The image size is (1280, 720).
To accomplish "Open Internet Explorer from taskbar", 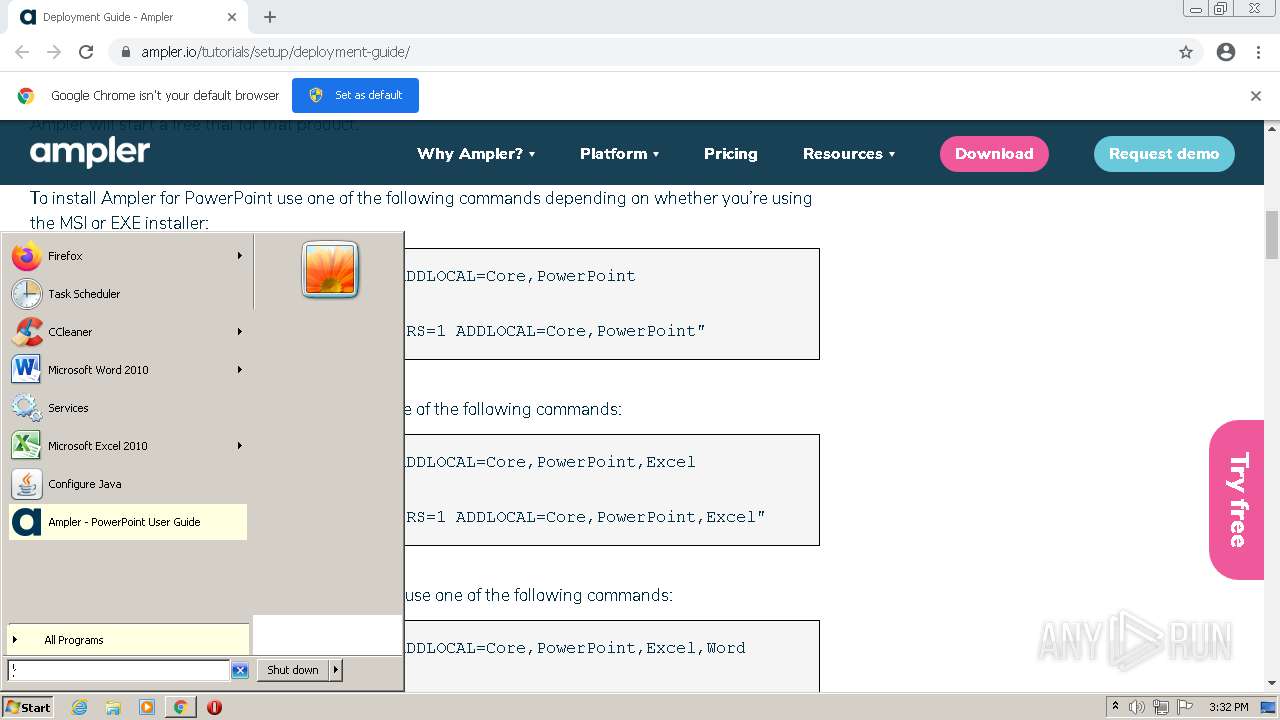I will 80,707.
